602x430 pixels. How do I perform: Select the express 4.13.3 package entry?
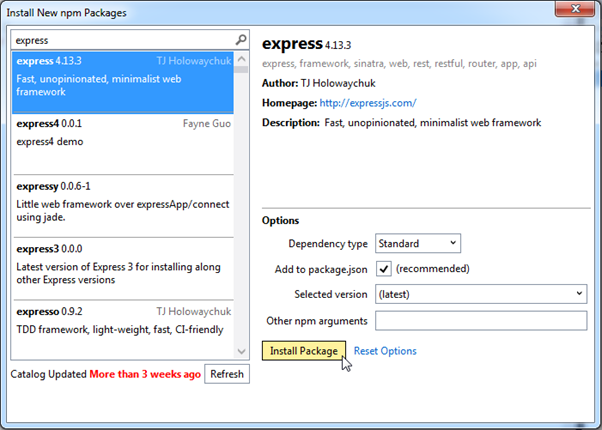122,81
